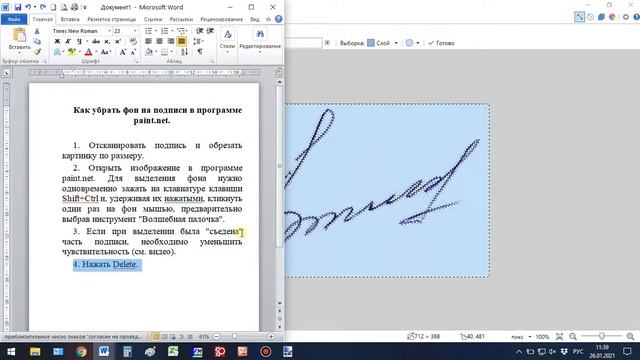Switch to the Разметка страницы tab
The image size is (640, 360).
coord(112,19)
